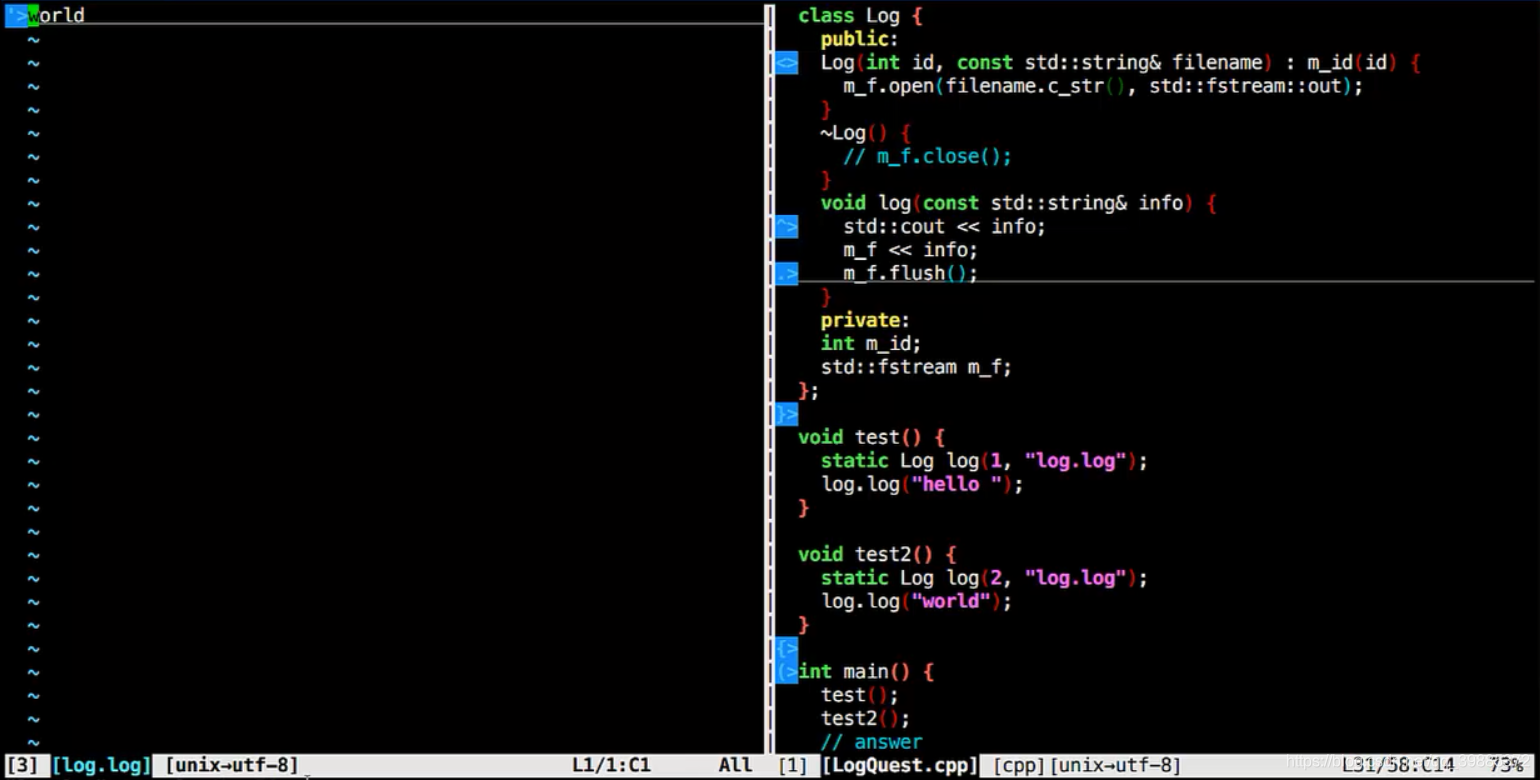Click the 'm_f.flush();' line
1540x780 pixels.
click(x=910, y=273)
